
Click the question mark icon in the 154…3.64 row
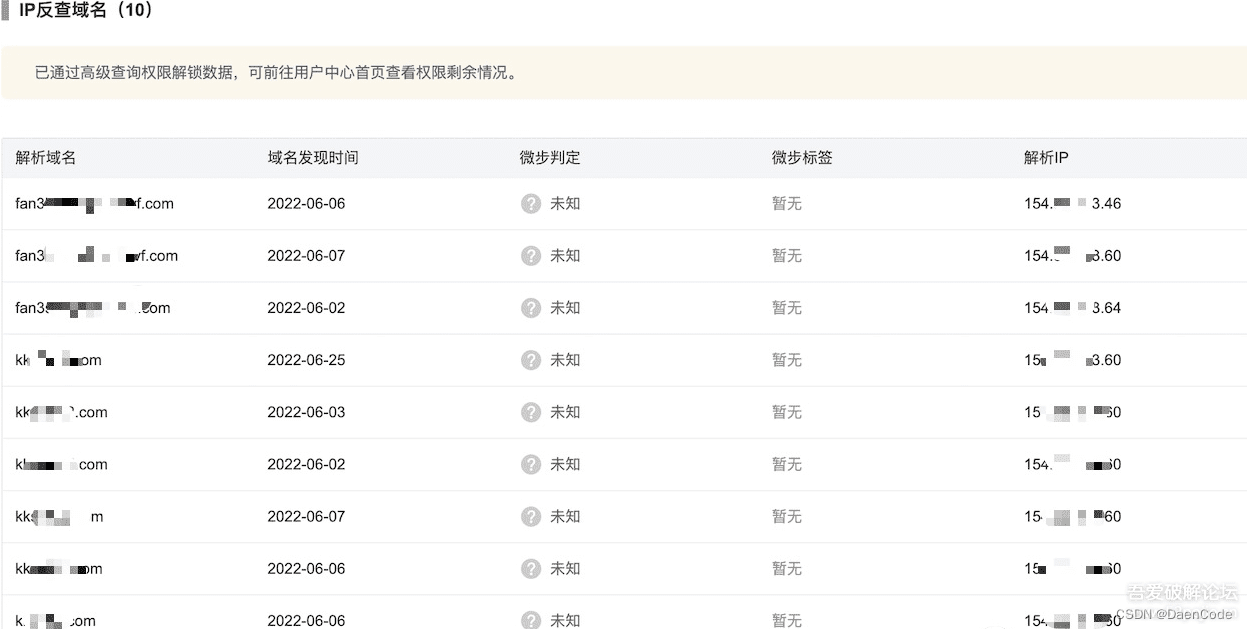click(x=531, y=308)
